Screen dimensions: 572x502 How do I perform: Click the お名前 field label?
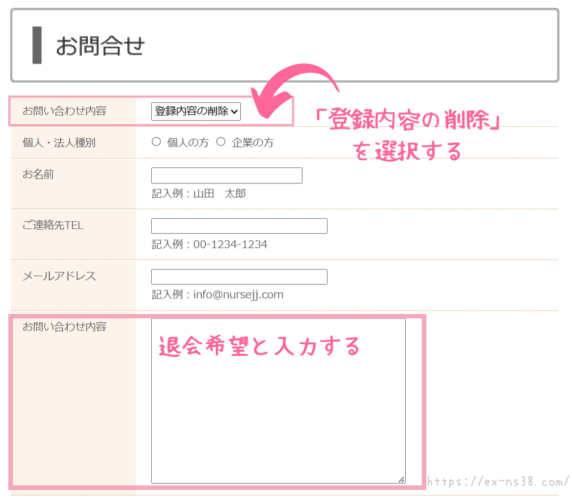pyautogui.click(x=38, y=174)
